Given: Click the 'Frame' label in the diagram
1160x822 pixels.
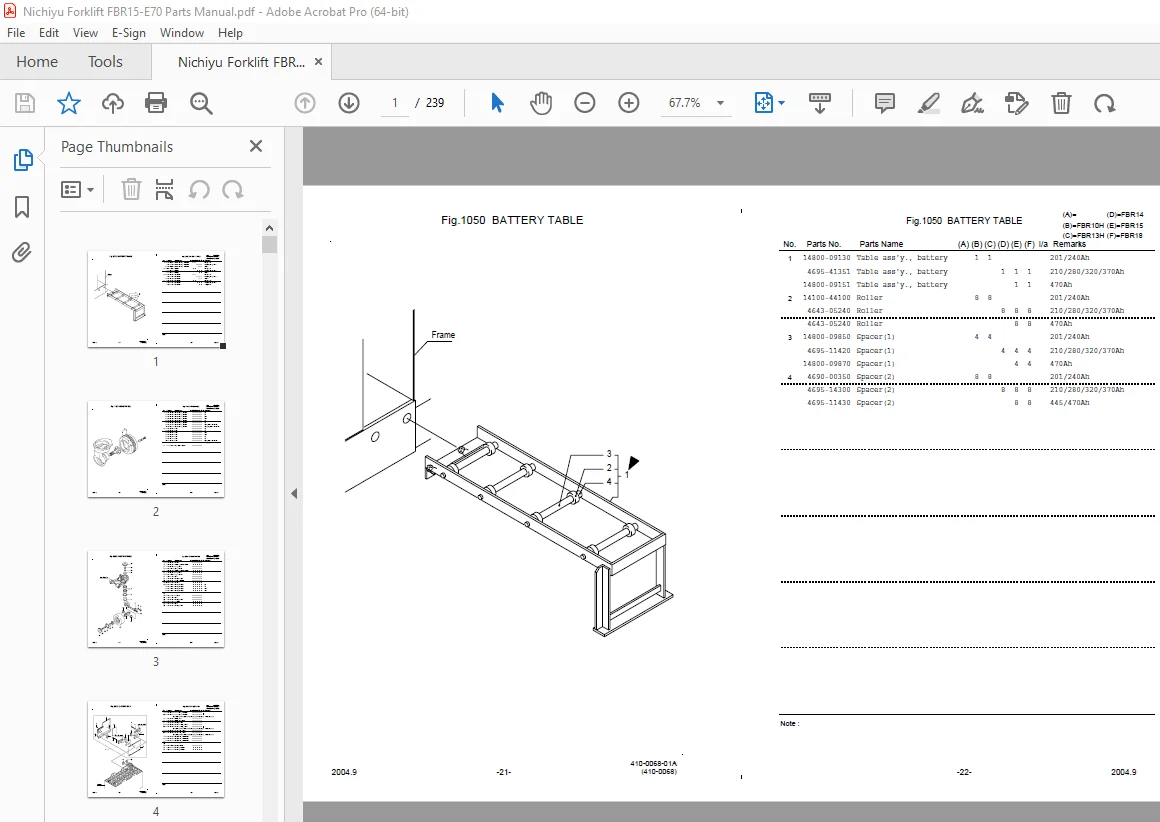Looking at the screenshot, I should tap(443, 335).
